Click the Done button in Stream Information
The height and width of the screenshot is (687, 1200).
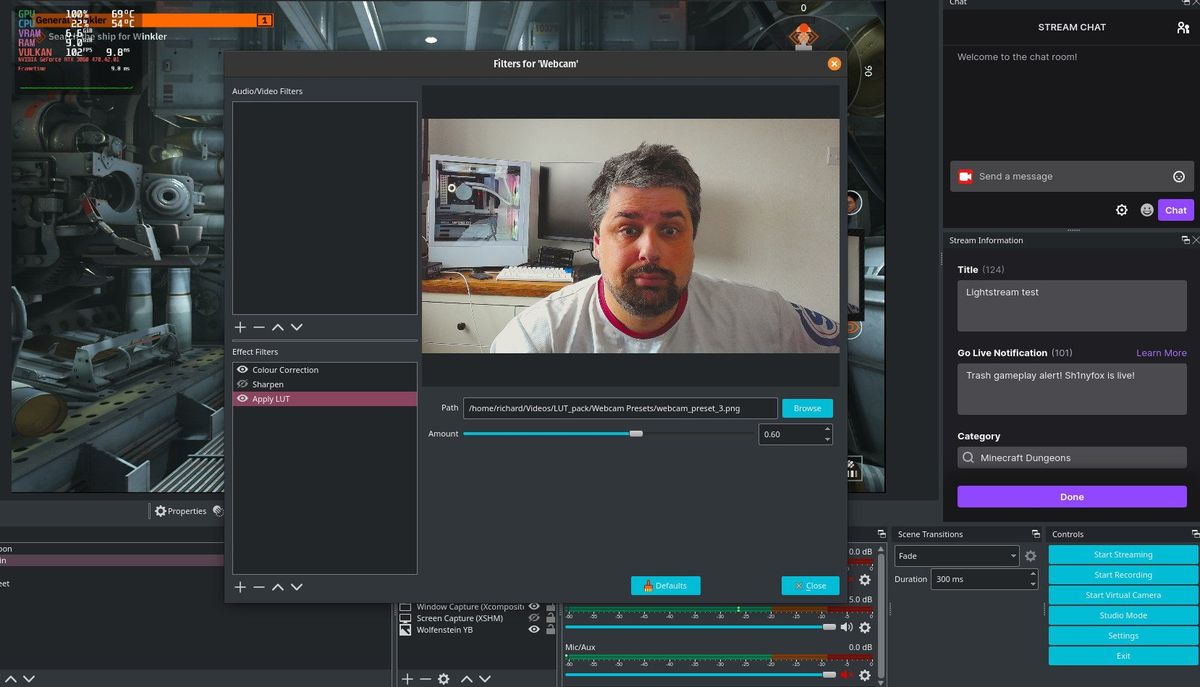click(1071, 496)
